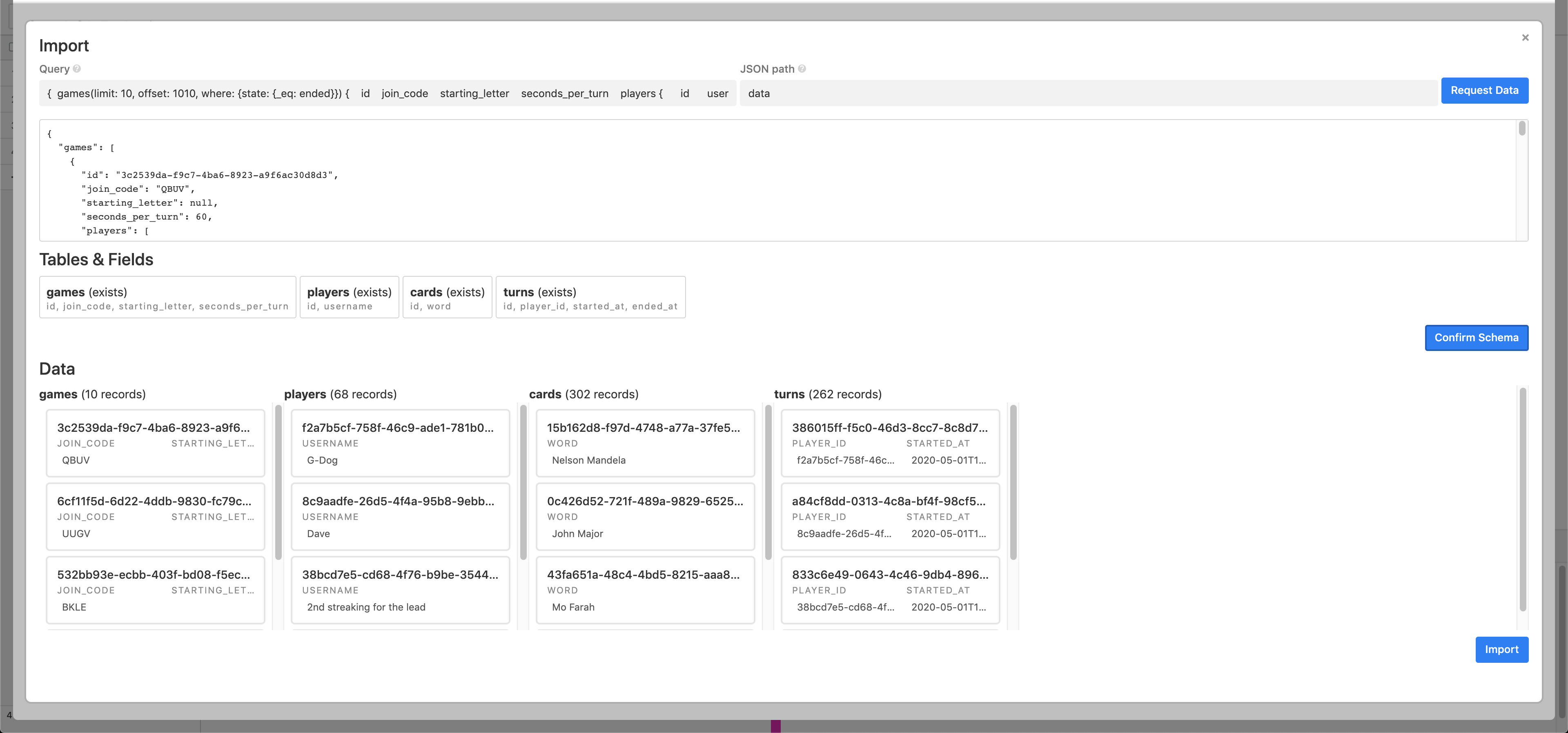The height and width of the screenshot is (733, 1568).
Task: Click the players list scrollbar
Action: click(x=523, y=482)
